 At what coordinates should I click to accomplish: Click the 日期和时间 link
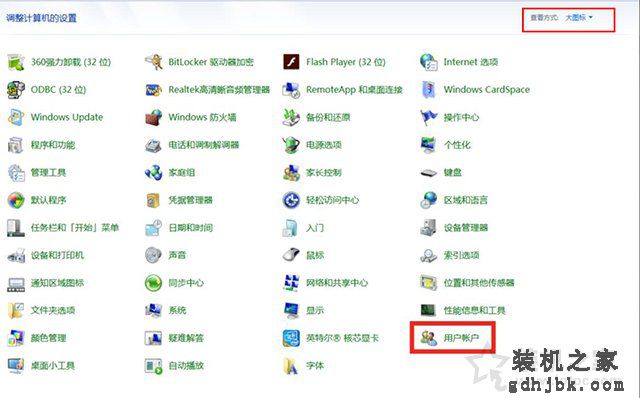click(x=191, y=228)
